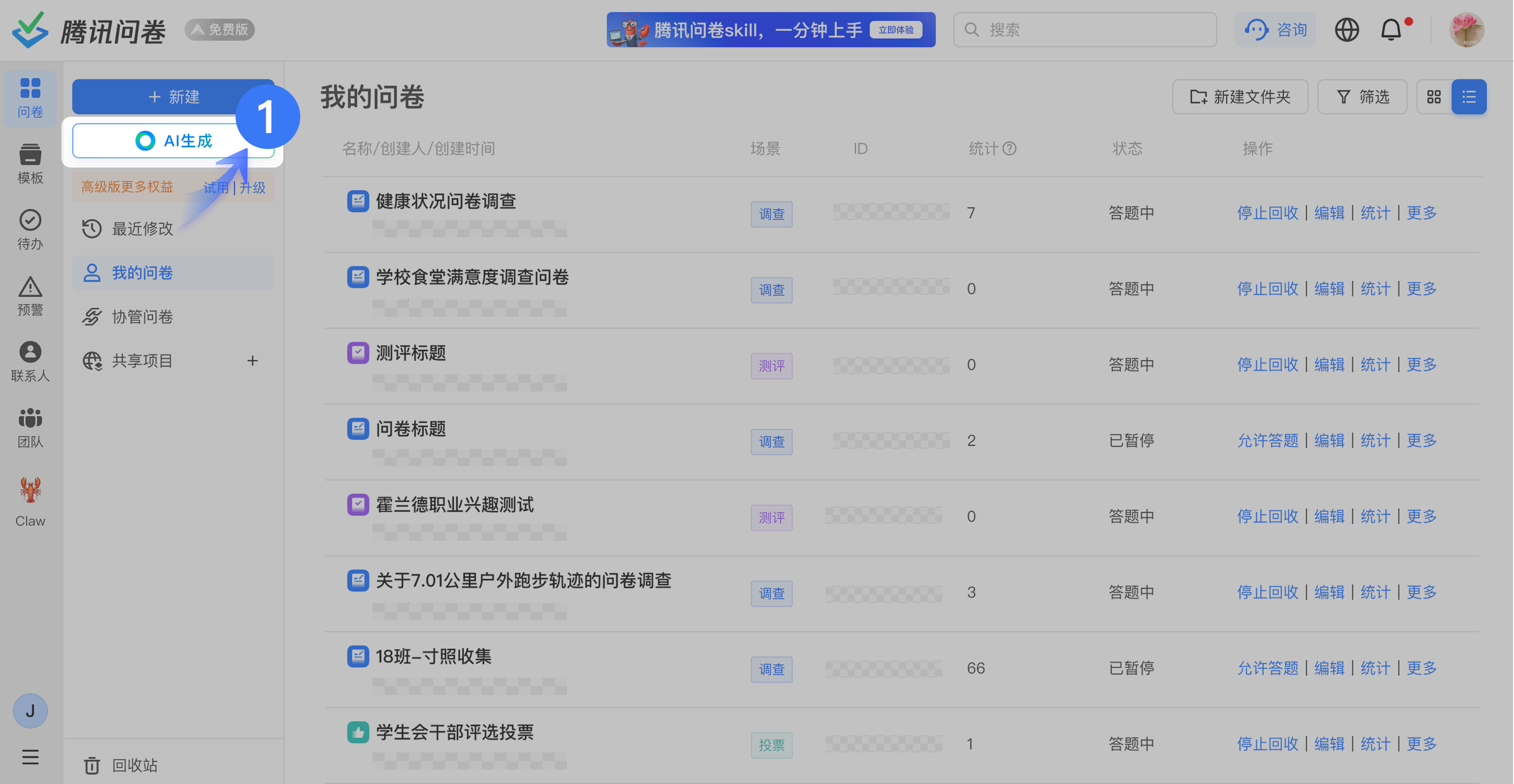
Task: Click the 测评 tag on 测评标题
Action: [x=771, y=366]
